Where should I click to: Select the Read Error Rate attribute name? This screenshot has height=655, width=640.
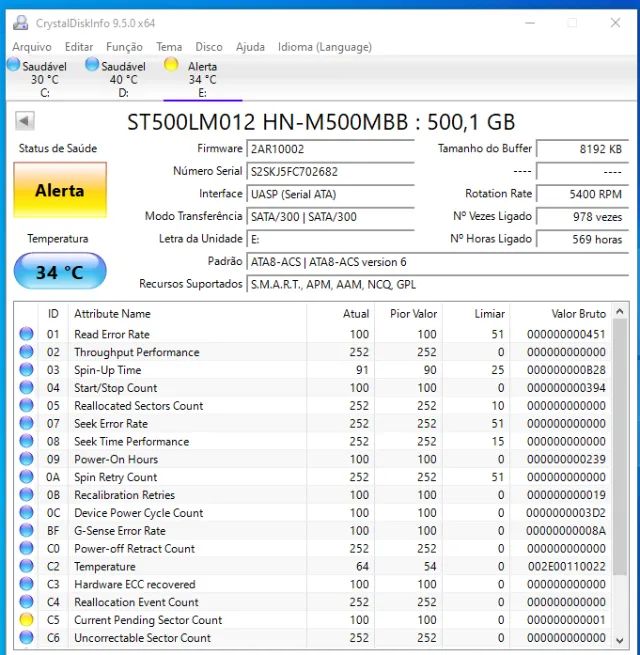click(x=112, y=334)
